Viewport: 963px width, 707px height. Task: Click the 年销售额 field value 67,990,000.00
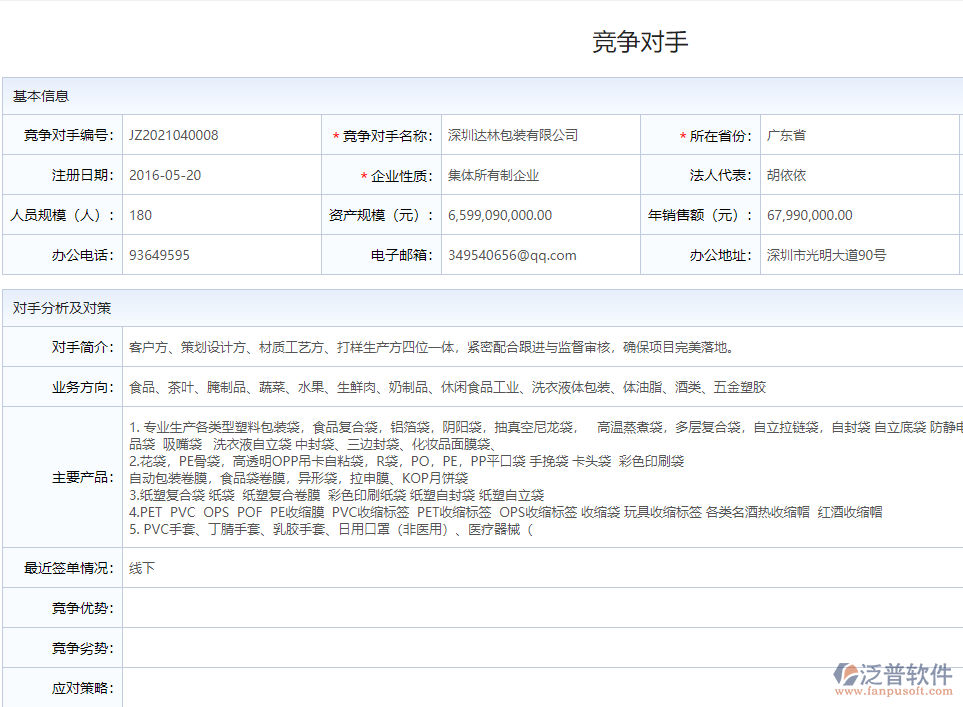[x=860, y=215]
